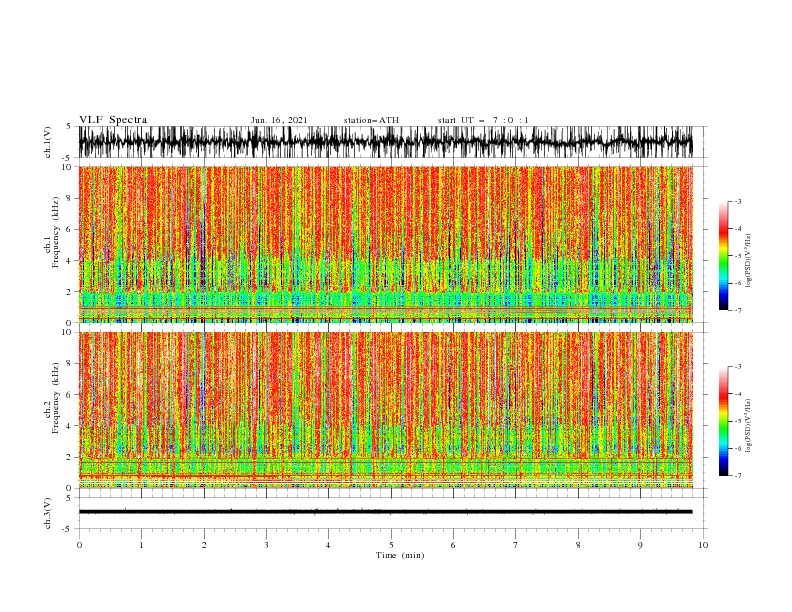This screenshot has height=612, width=792.
Task: Click the "ch.3(V)" axis label
Action: (48, 513)
